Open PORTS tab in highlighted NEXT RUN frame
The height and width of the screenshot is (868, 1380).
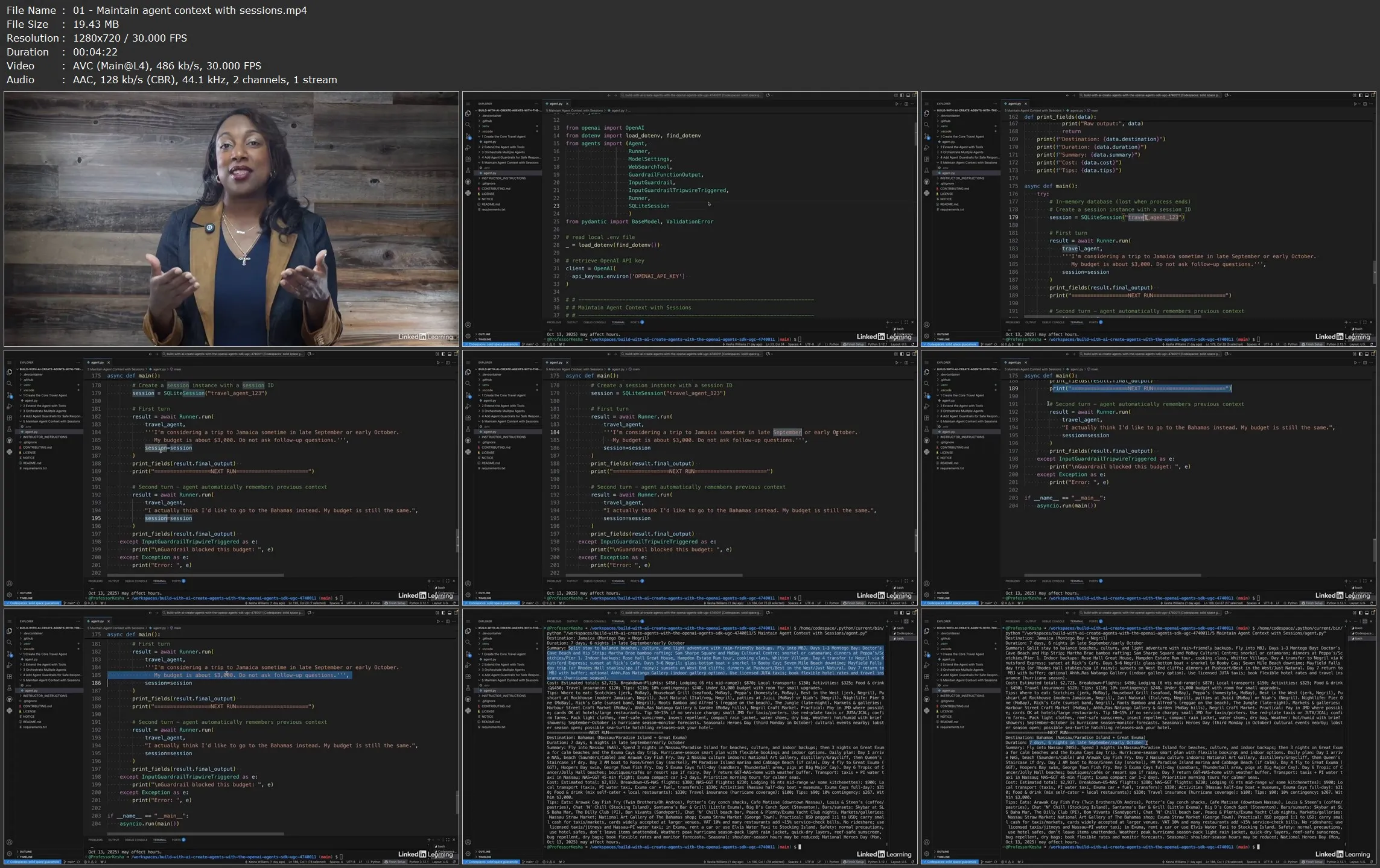(x=1093, y=581)
